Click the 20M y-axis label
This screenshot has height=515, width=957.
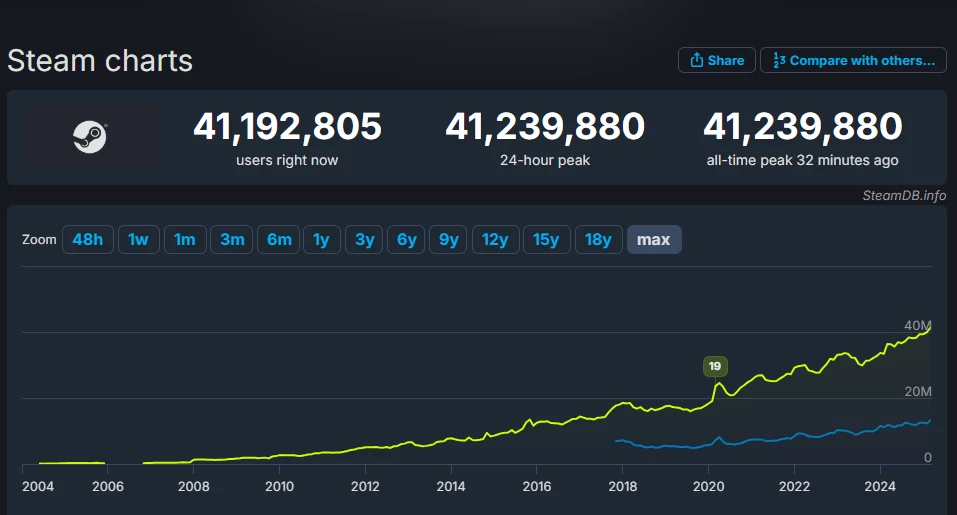click(x=918, y=392)
